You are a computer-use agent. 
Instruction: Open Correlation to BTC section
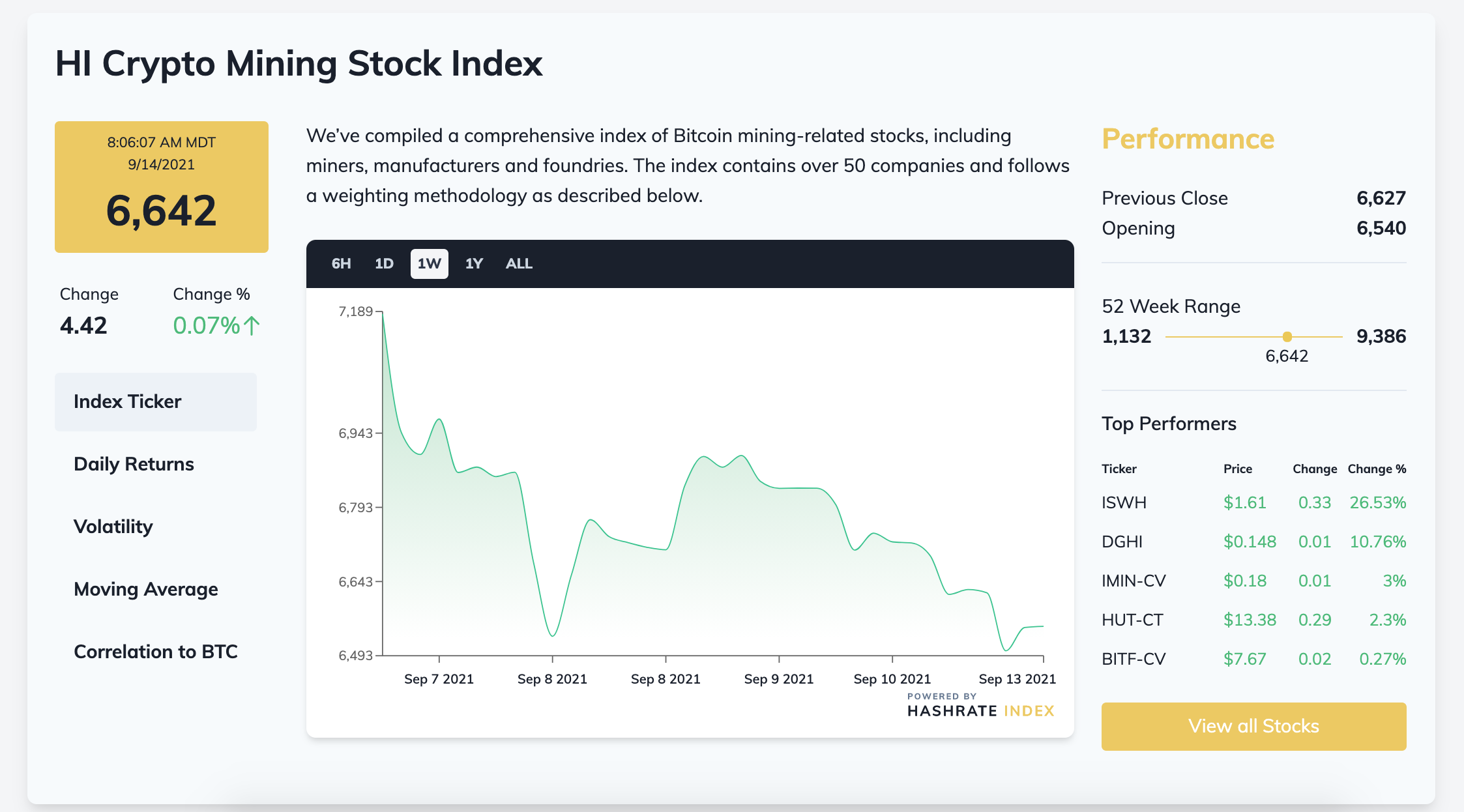click(156, 652)
